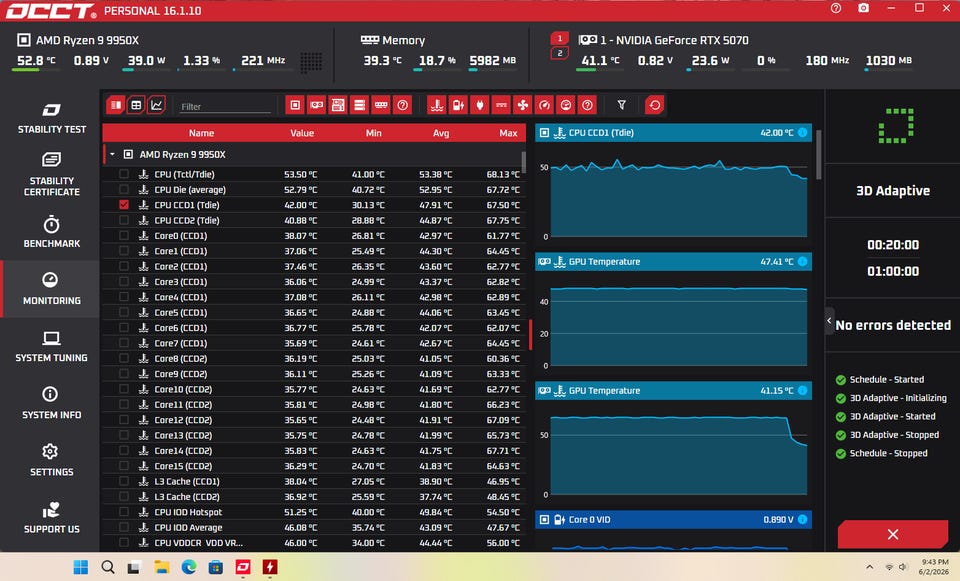Screen dimensions: 960x581
Task: Sort table by the Value column
Action: pyautogui.click(x=302, y=133)
